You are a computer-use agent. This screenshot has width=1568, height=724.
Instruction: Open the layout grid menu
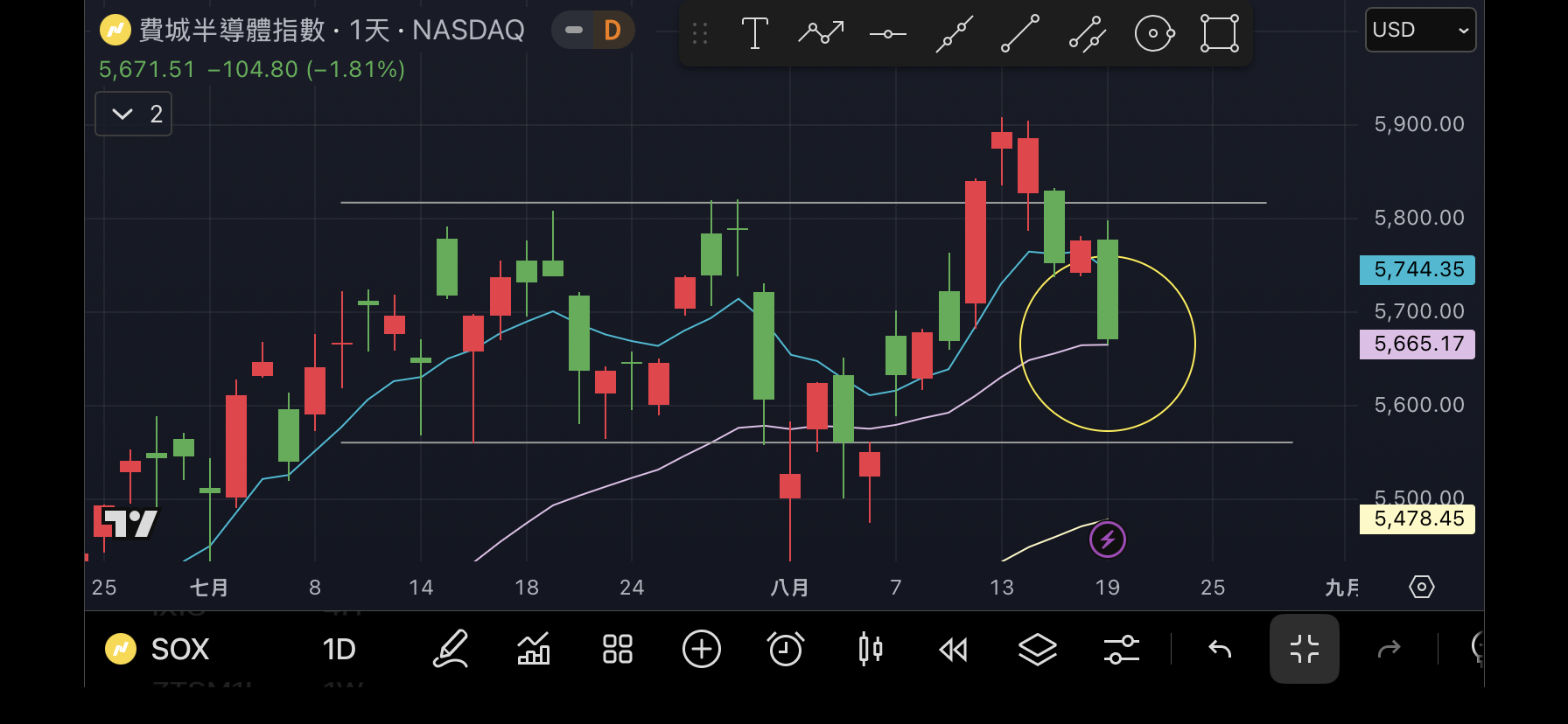618,649
